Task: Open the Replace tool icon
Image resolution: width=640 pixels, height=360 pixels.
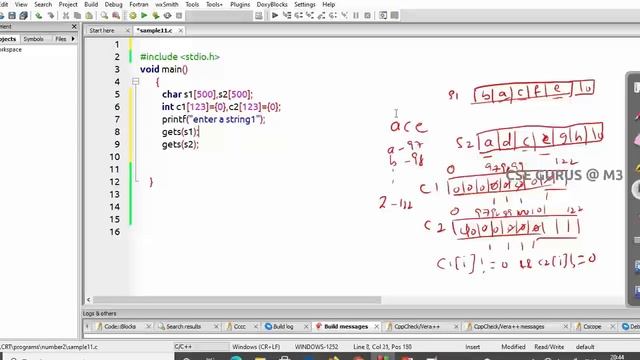Action: tap(116, 16)
